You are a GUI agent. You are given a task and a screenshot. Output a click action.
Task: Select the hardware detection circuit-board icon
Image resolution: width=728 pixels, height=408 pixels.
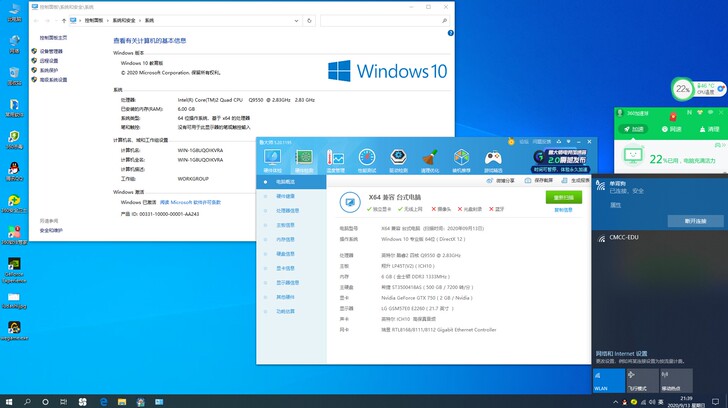pos(304,161)
